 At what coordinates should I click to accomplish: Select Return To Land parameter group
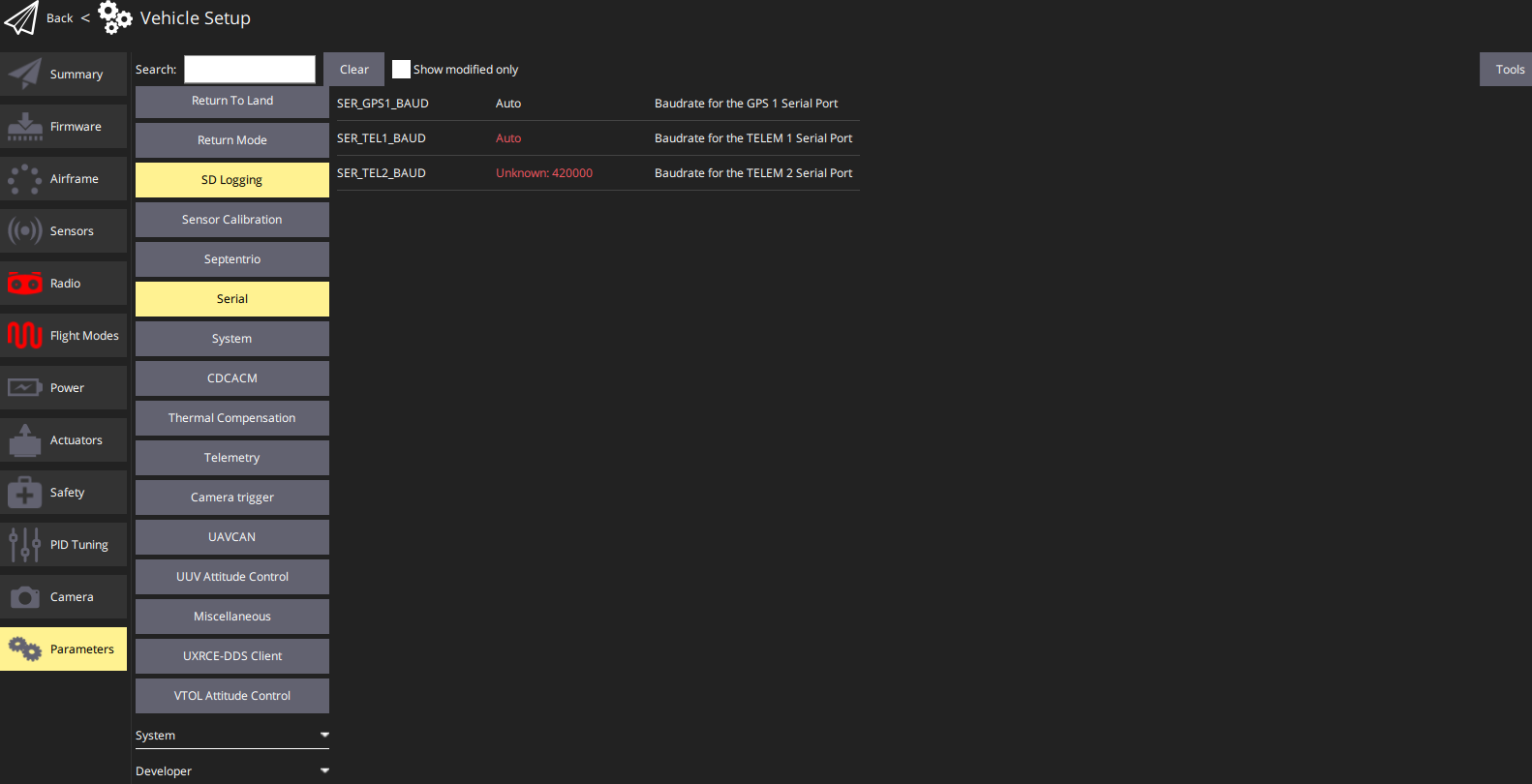tap(232, 101)
